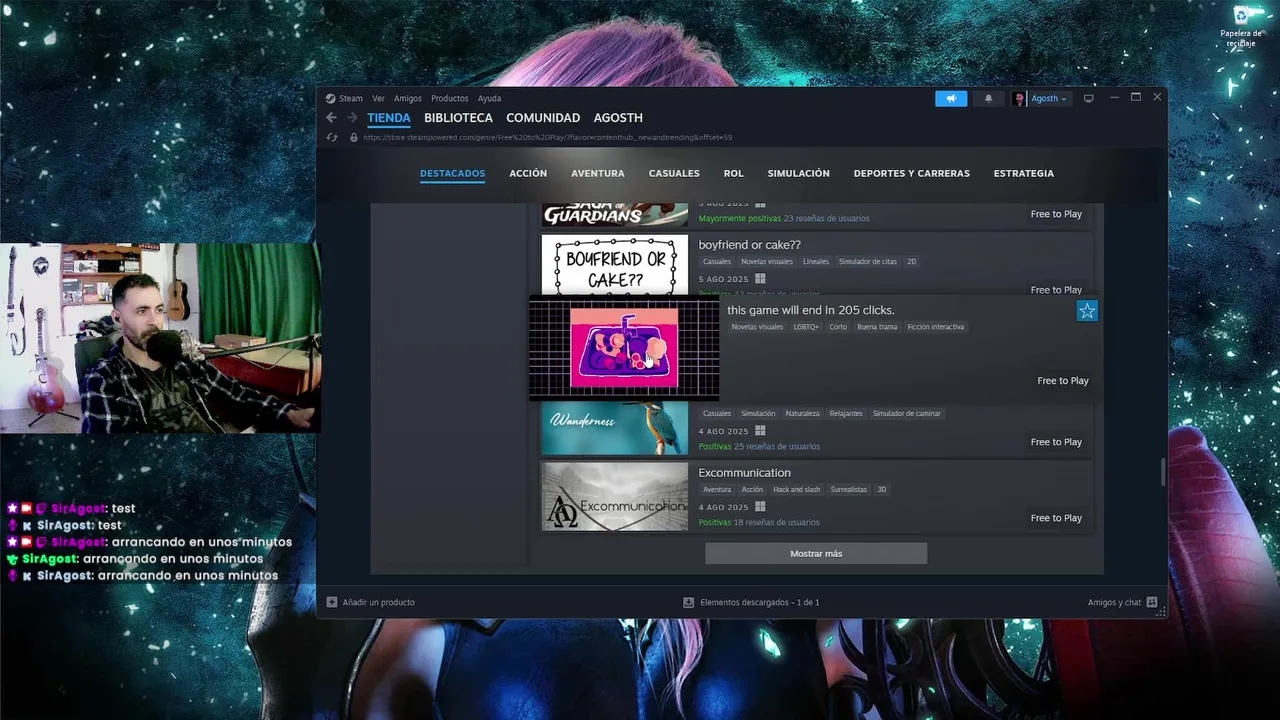Click Windows platform icon on Excommunication row

tap(760, 507)
